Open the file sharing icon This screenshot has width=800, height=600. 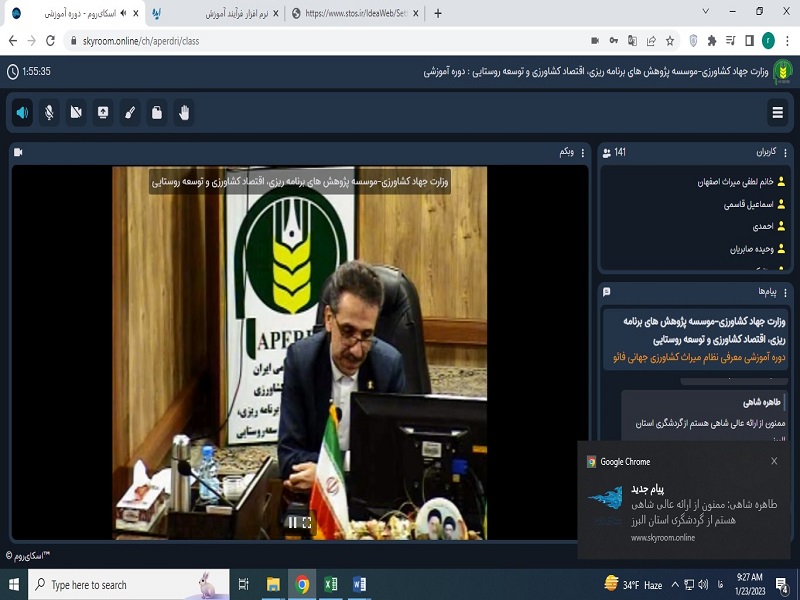click(x=157, y=113)
